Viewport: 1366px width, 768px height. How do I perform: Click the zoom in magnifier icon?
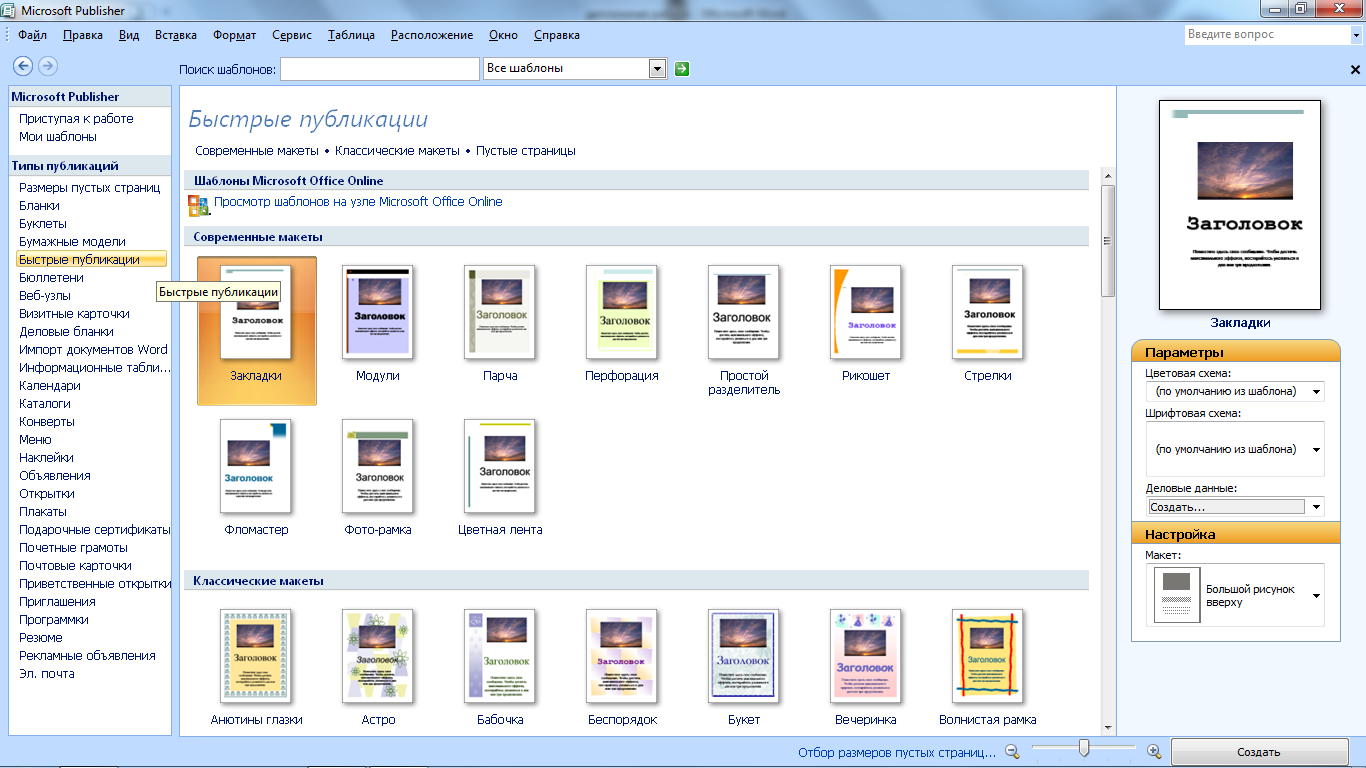(1153, 751)
